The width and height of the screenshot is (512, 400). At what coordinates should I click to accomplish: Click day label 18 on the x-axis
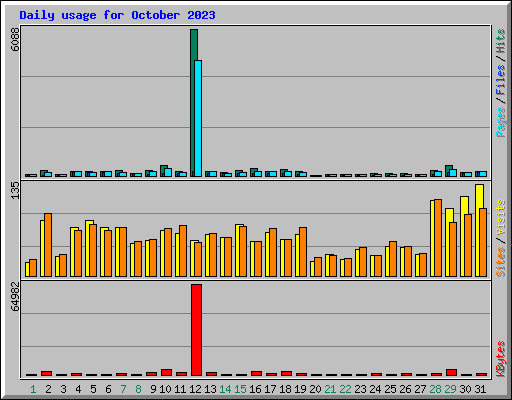[x=285, y=389]
